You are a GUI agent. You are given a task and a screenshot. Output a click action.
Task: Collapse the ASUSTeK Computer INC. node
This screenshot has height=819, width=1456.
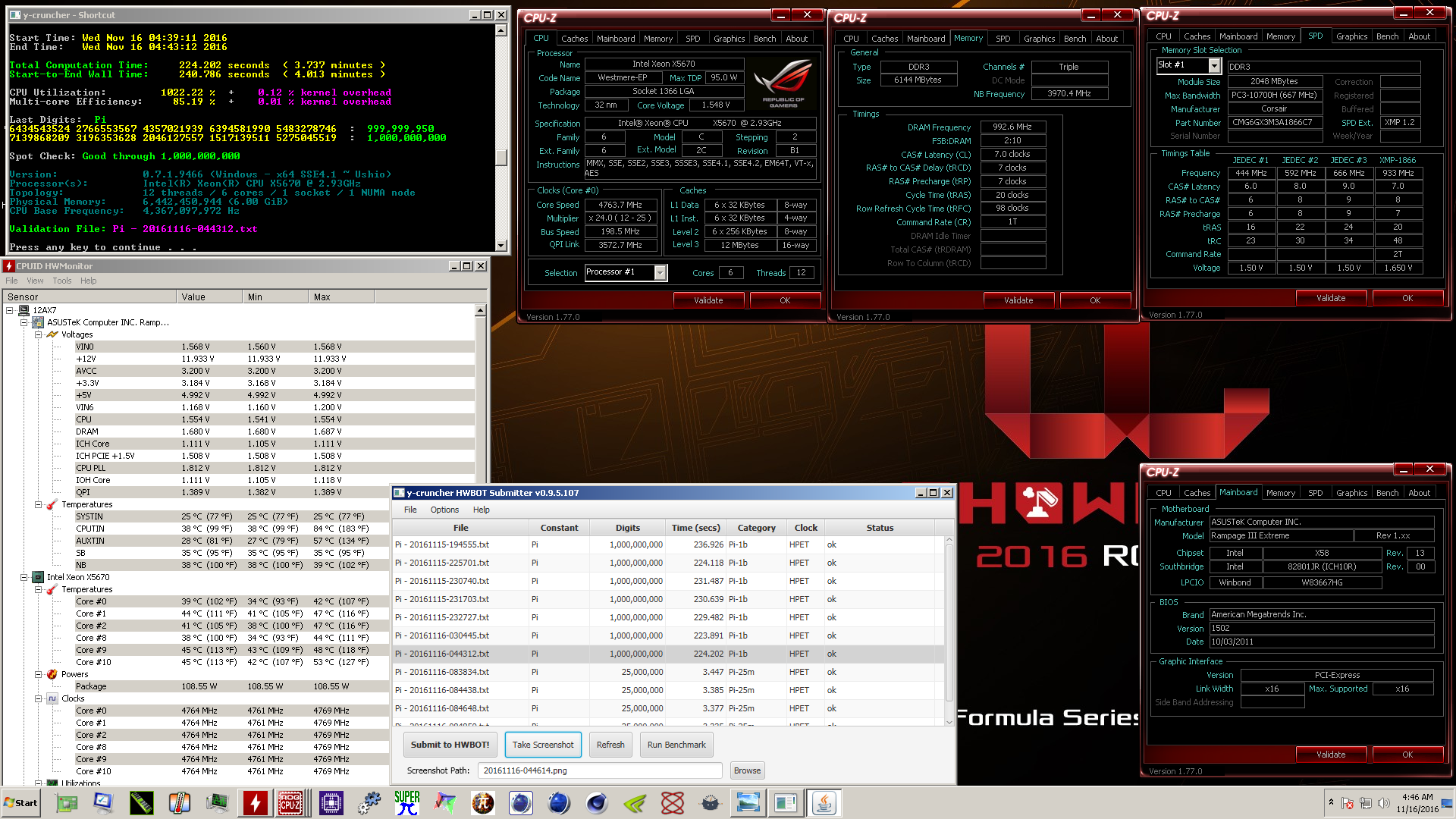tap(24, 322)
